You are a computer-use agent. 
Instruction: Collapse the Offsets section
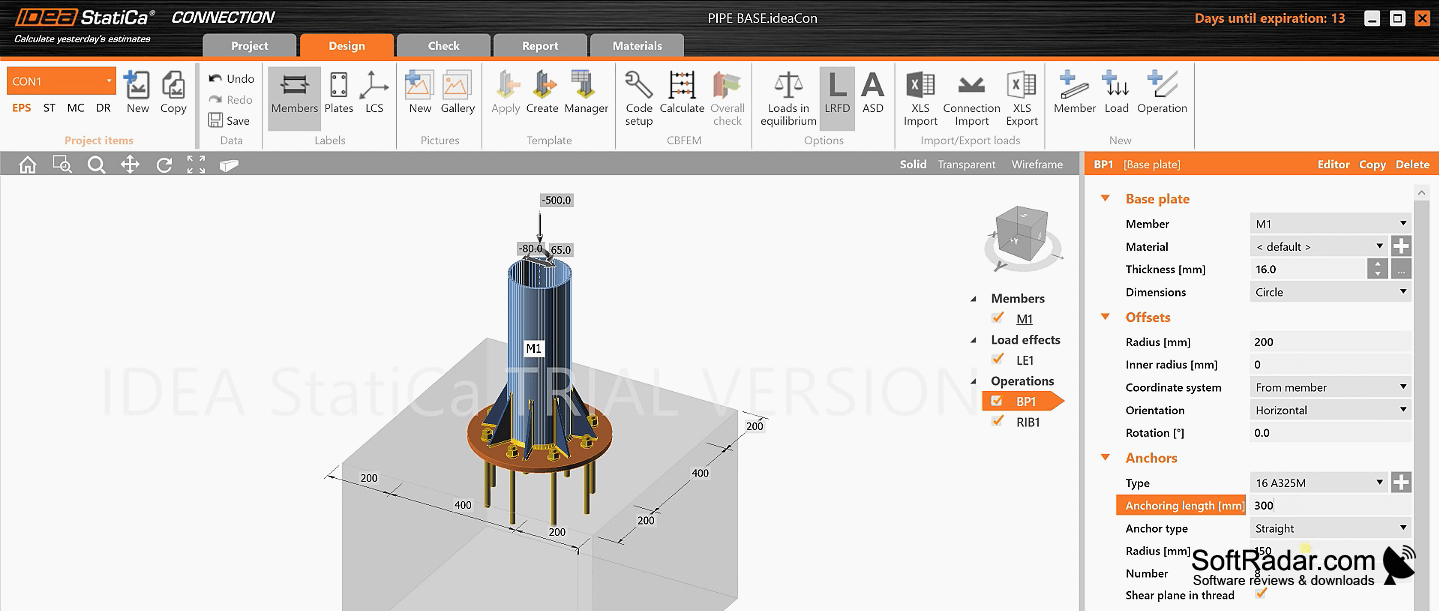(1105, 317)
